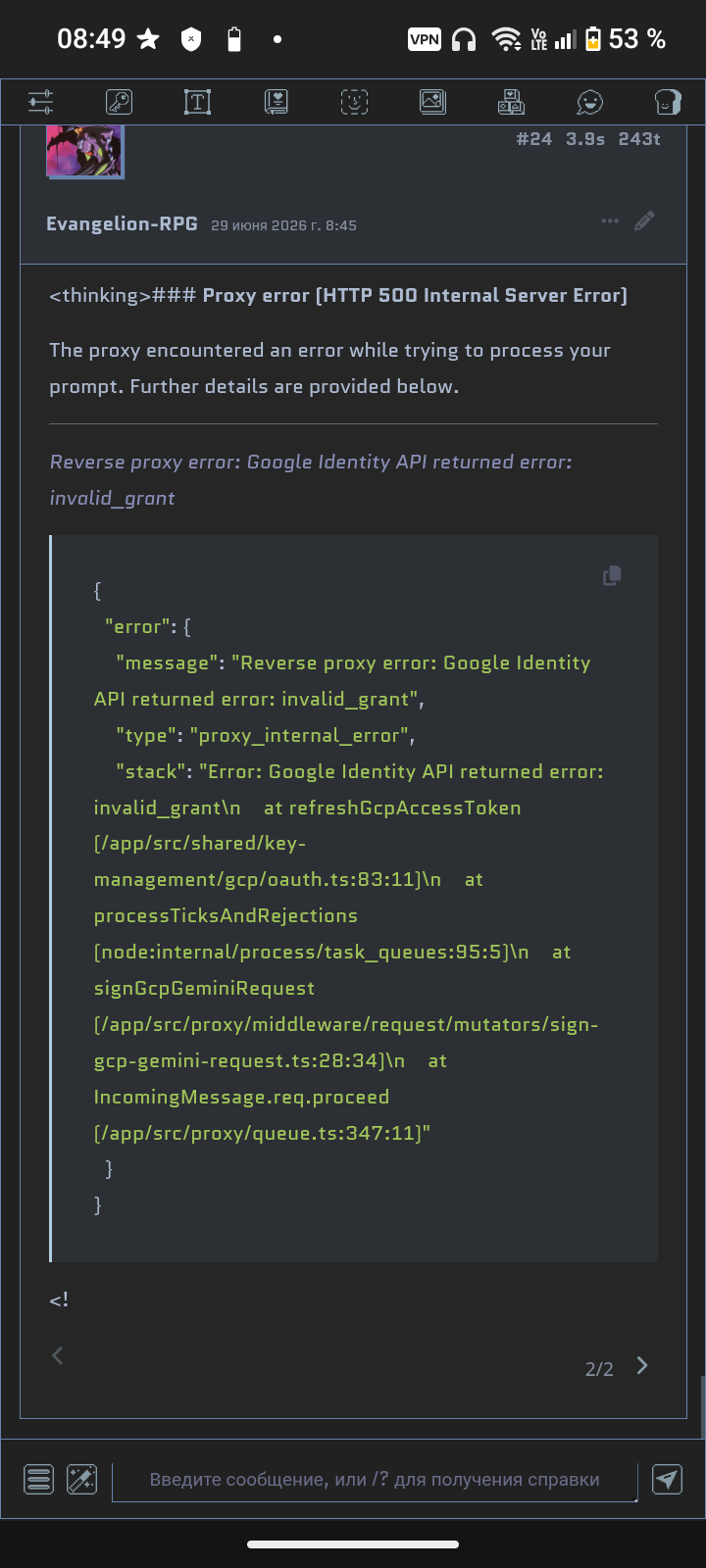Send message with paper plane button
Screen dimensions: 706x1568
(667, 1479)
